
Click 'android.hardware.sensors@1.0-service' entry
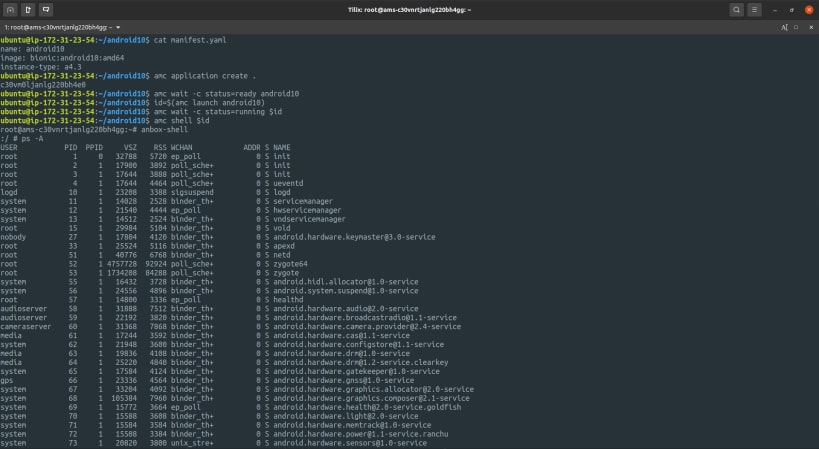click(350, 443)
